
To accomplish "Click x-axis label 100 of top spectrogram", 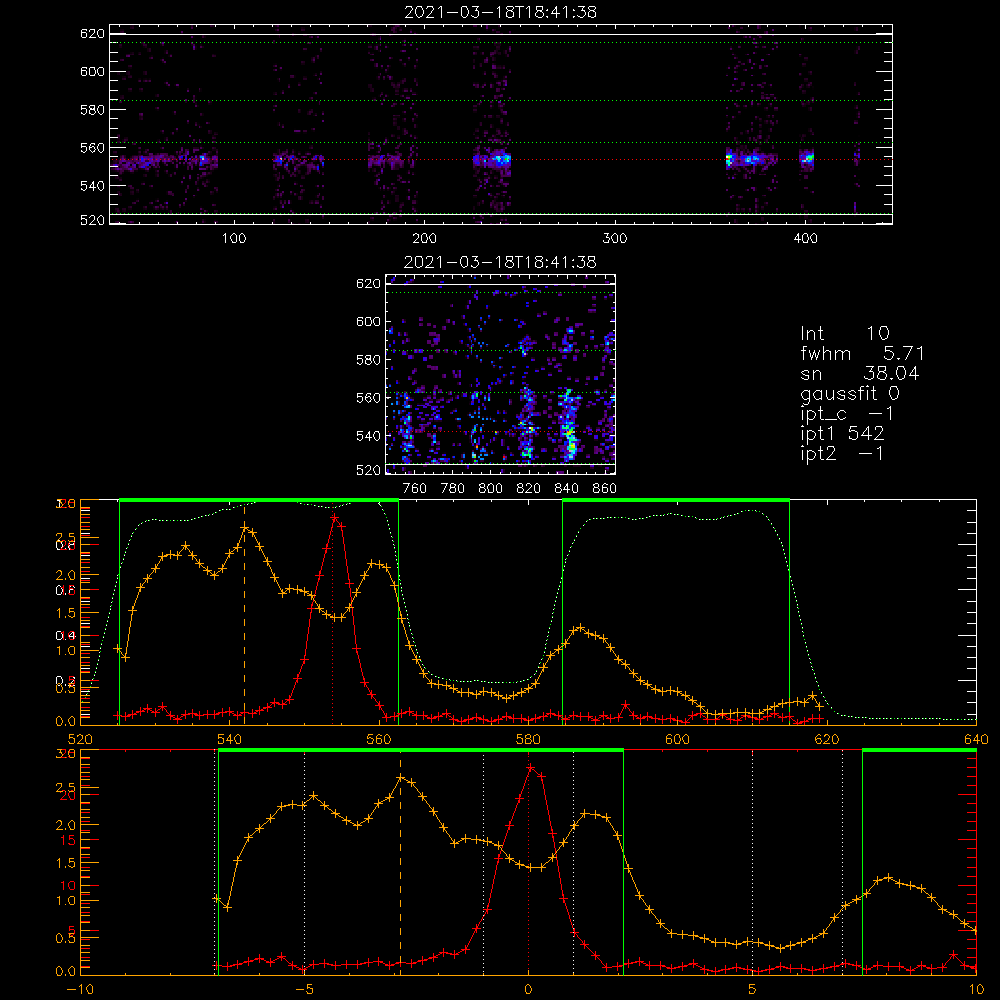I will point(234,239).
